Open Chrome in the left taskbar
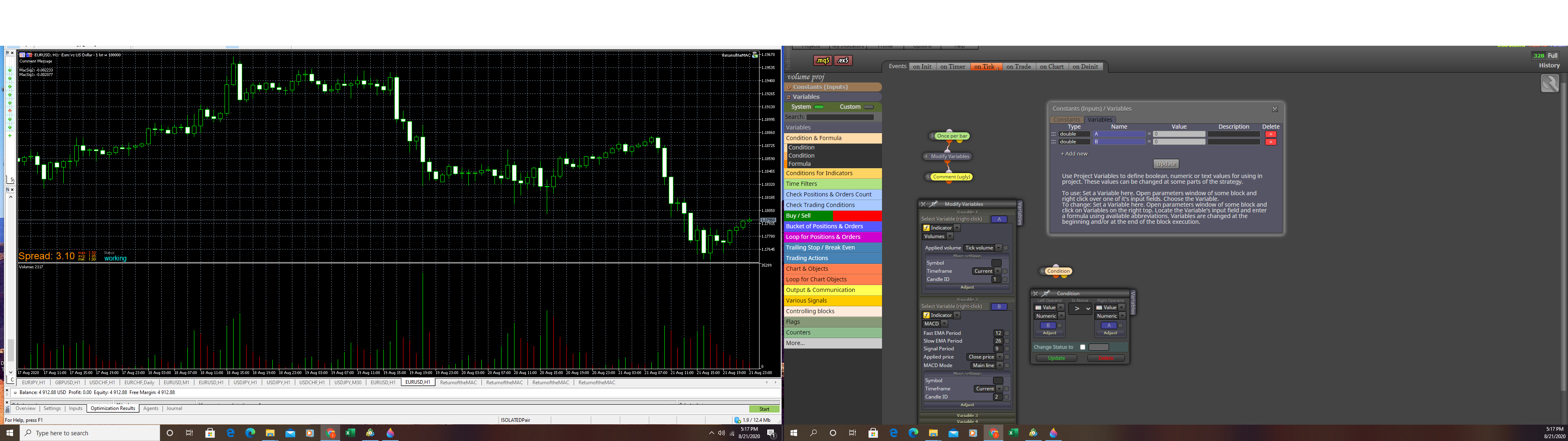 coord(330,433)
